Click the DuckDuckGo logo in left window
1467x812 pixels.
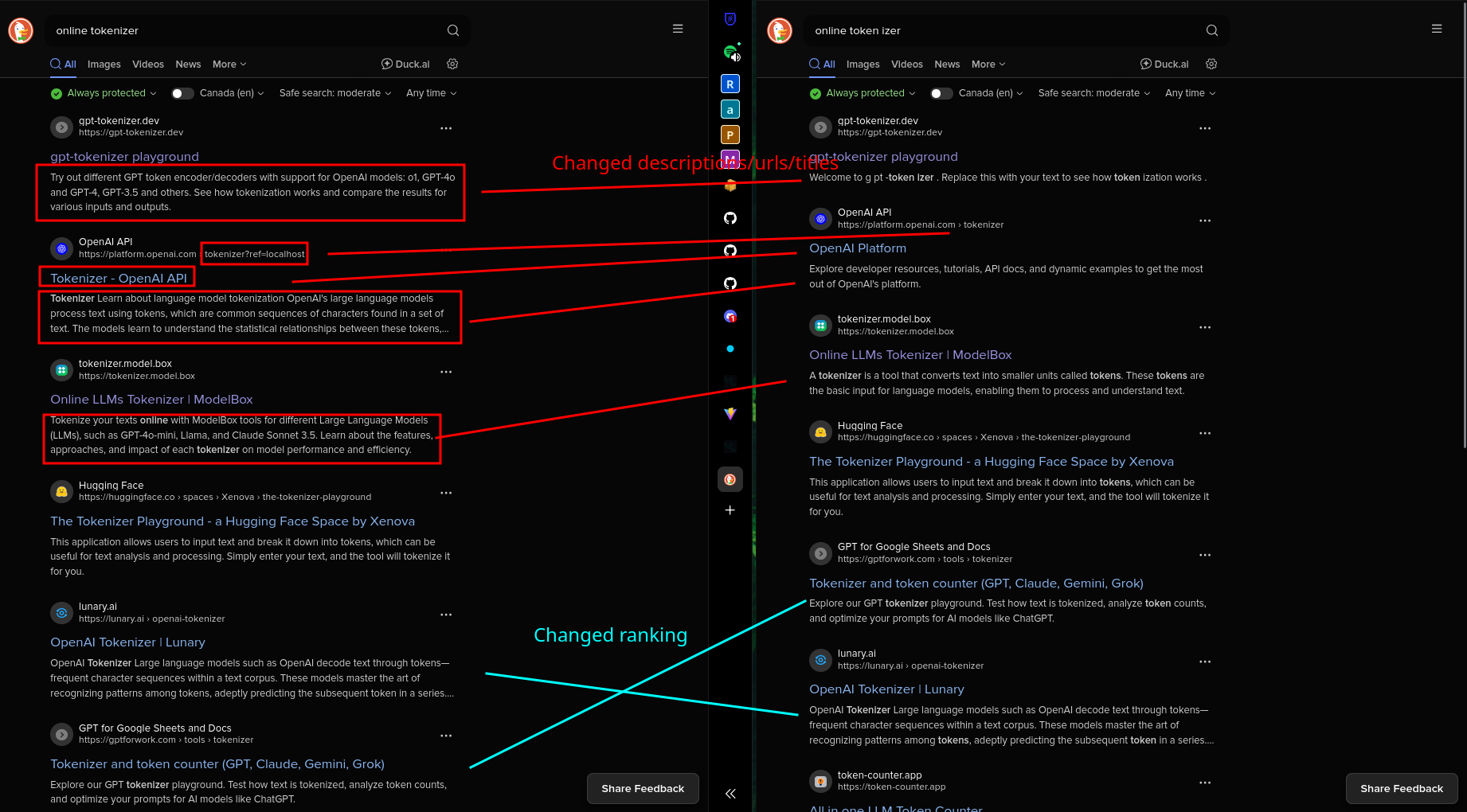point(21,30)
